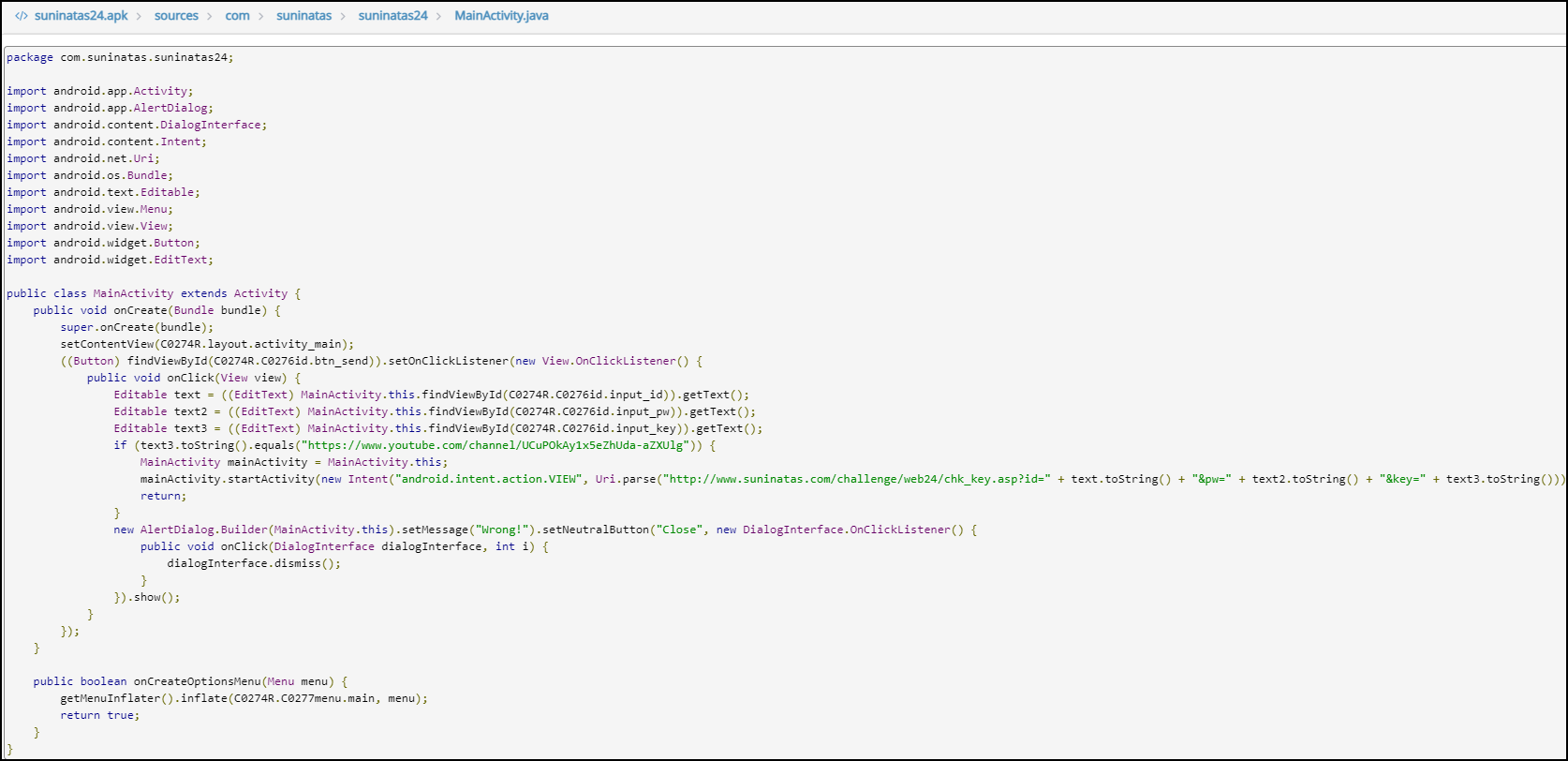
Task: Go to the com breadcrumb folder
Action: (x=237, y=16)
